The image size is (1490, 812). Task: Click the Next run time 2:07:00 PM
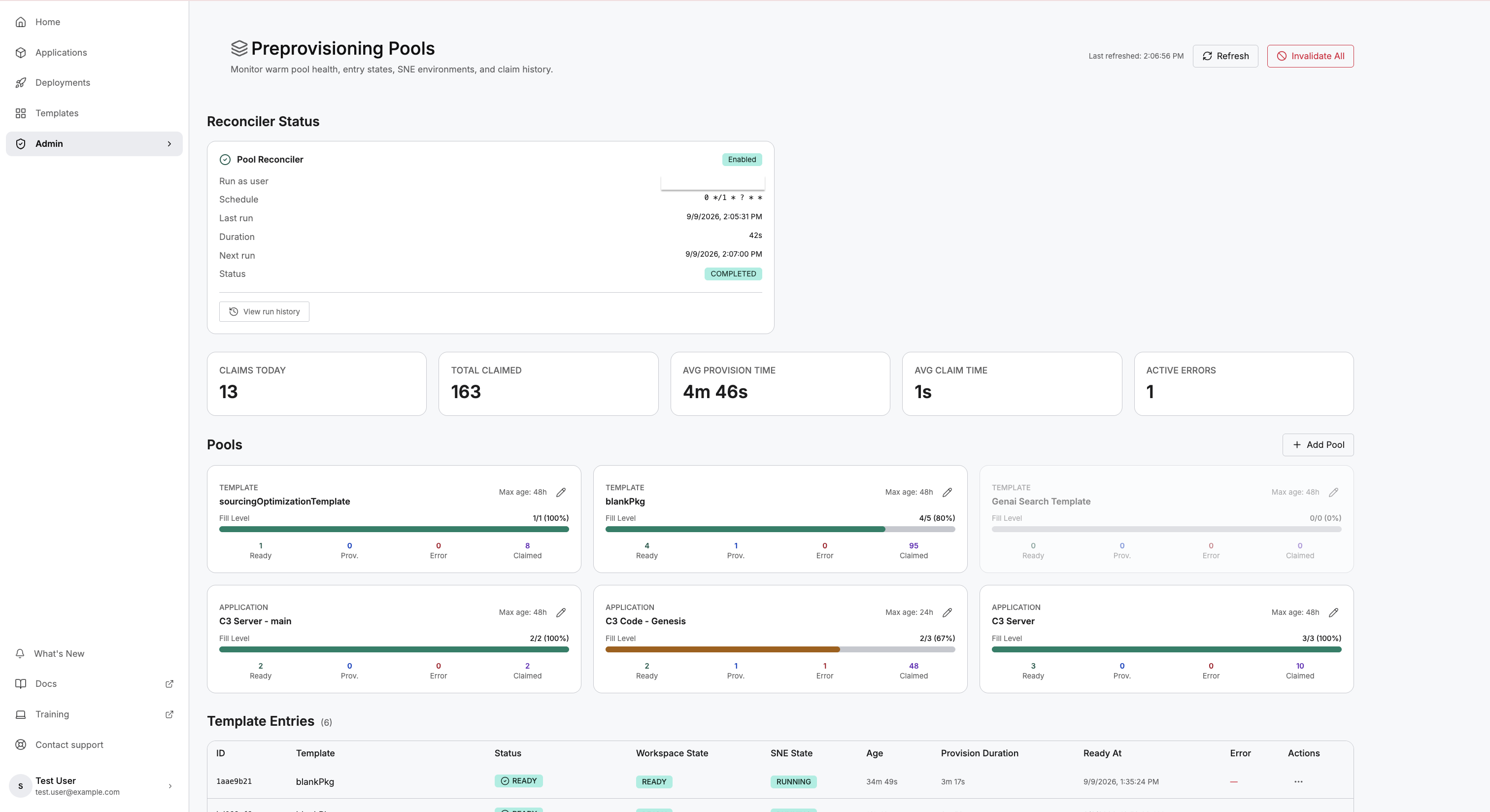723,254
